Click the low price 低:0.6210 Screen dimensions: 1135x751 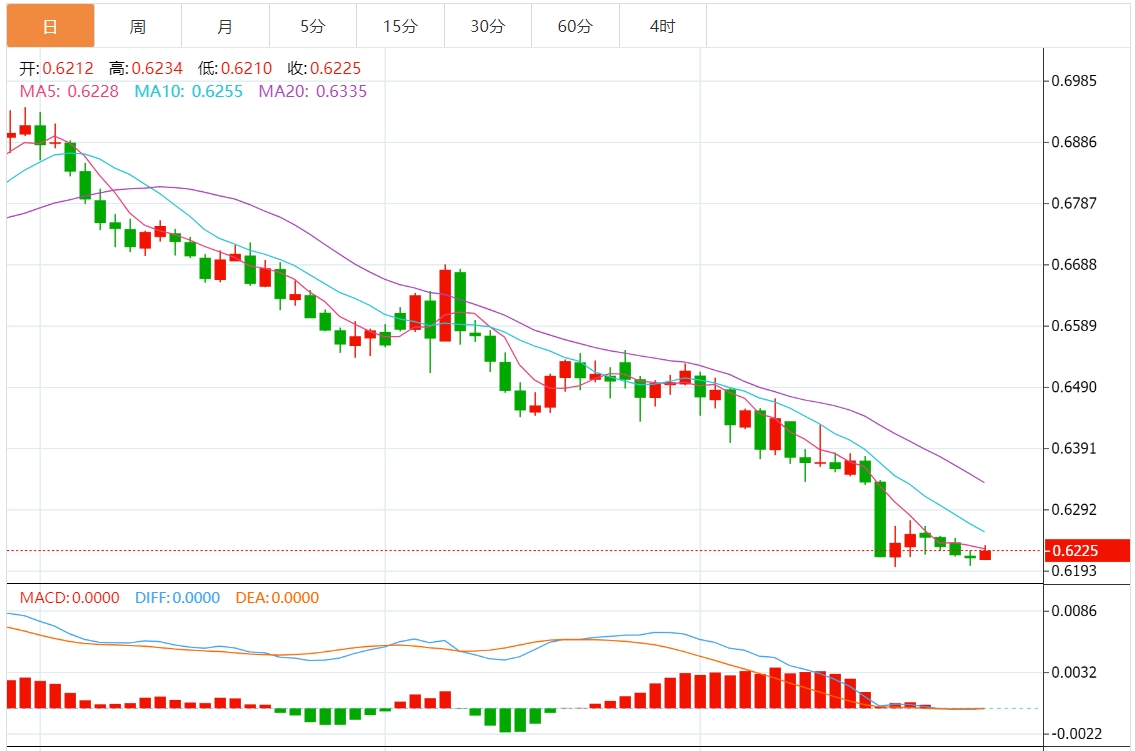(235, 68)
